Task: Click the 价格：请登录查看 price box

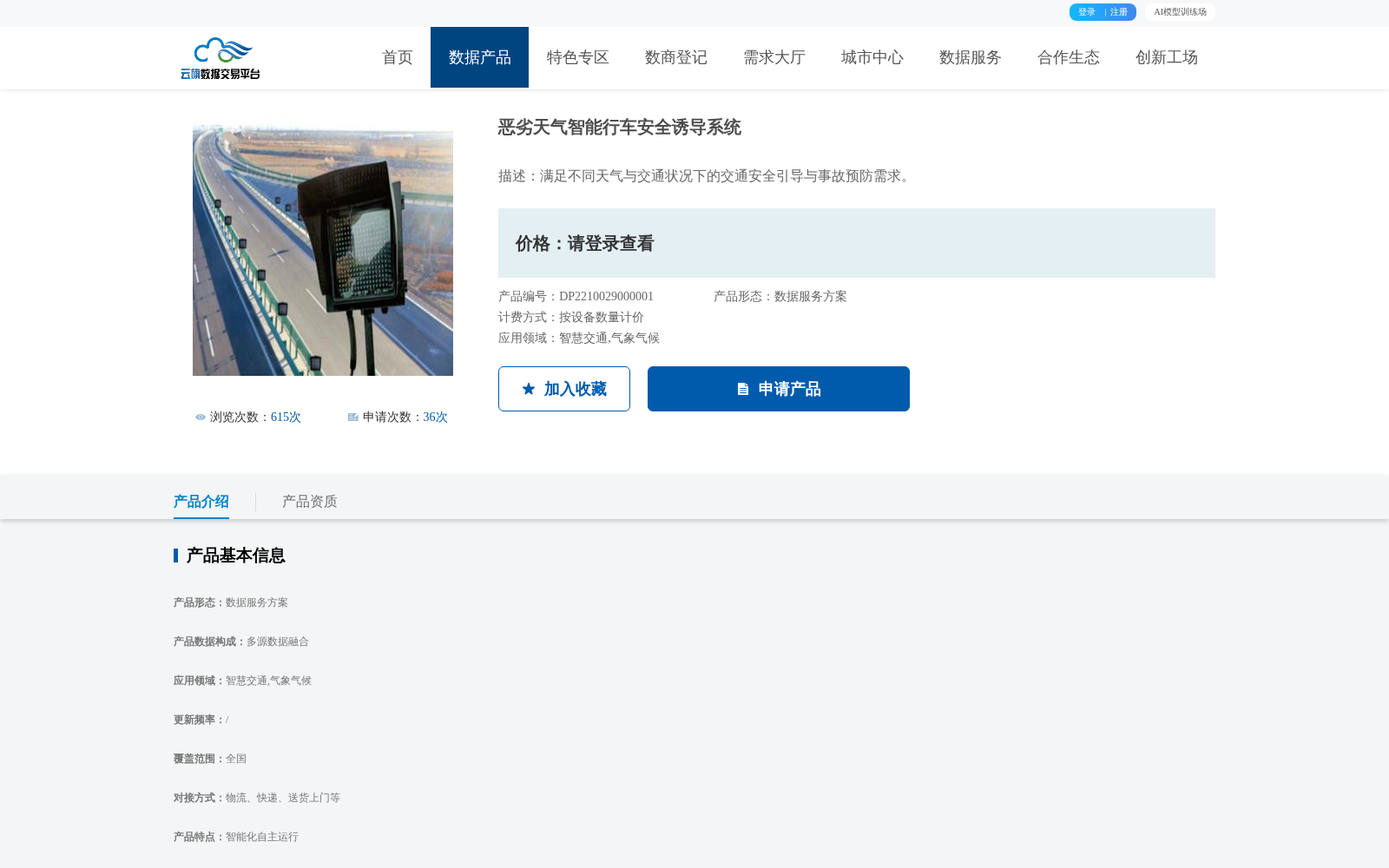Action: 857,243
